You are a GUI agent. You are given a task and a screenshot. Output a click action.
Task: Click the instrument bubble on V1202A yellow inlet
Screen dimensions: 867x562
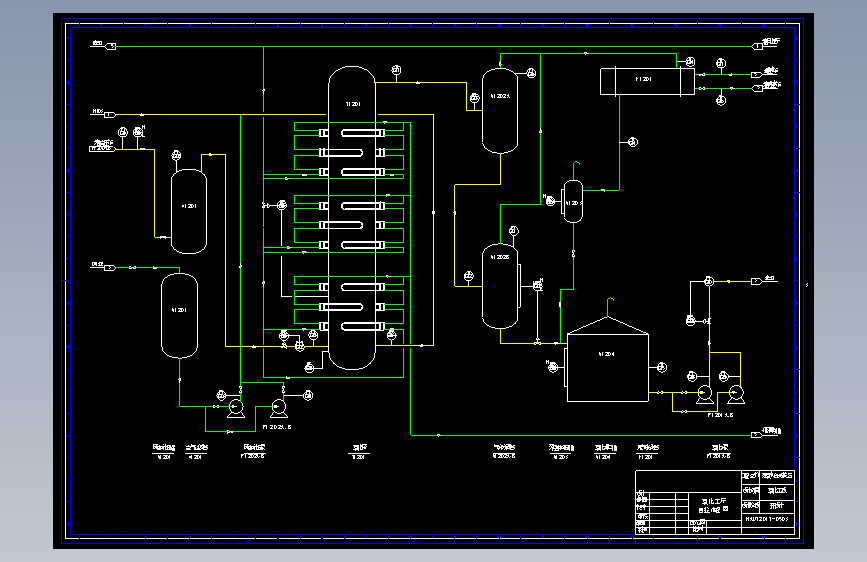[474, 98]
